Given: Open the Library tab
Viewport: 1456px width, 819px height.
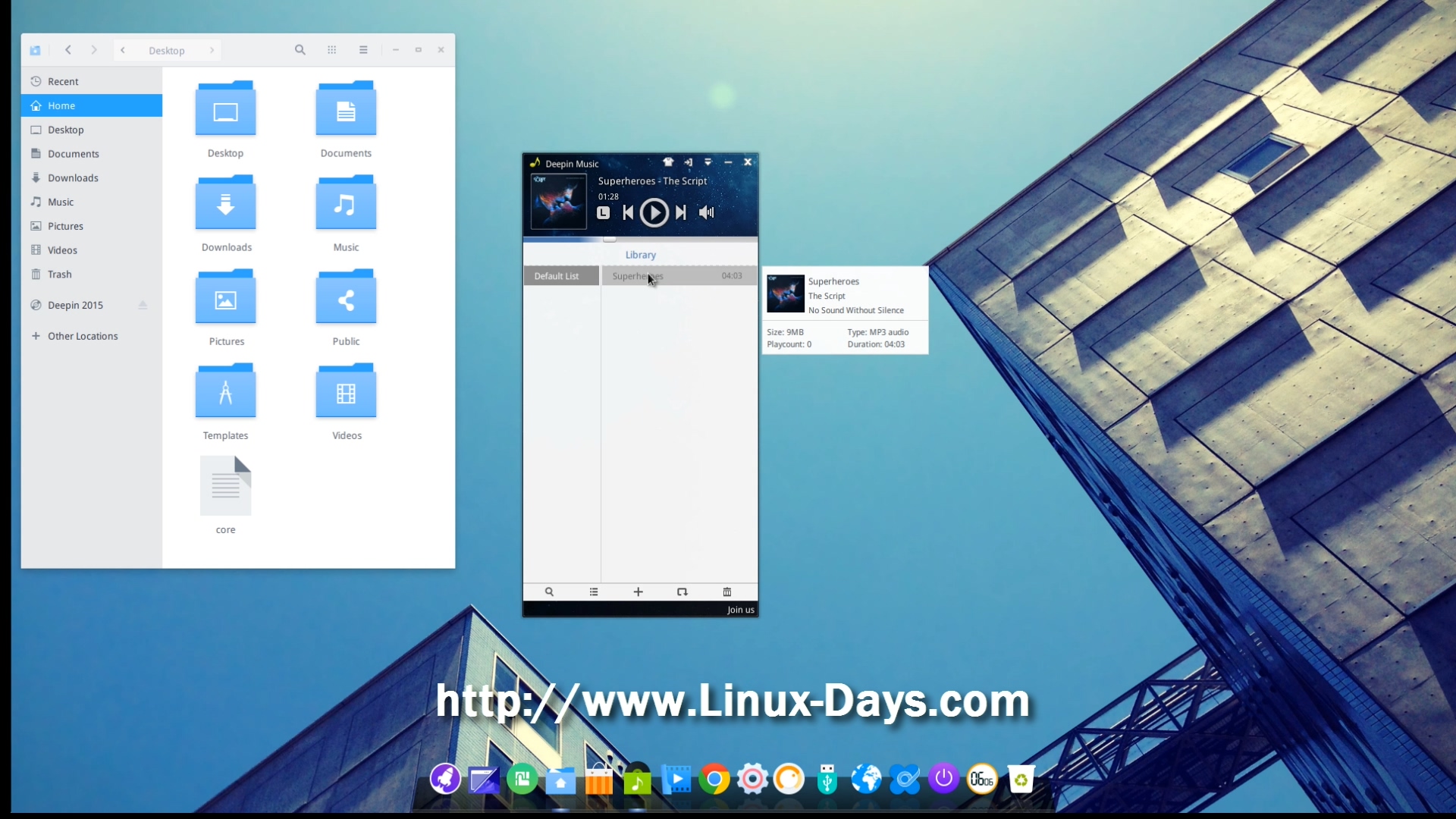Looking at the screenshot, I should tap(640, 255).
